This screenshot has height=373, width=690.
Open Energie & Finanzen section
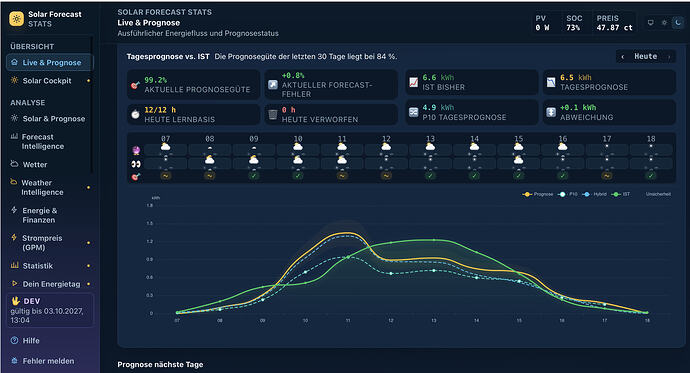pyautogui.click(x=50, y=215)
